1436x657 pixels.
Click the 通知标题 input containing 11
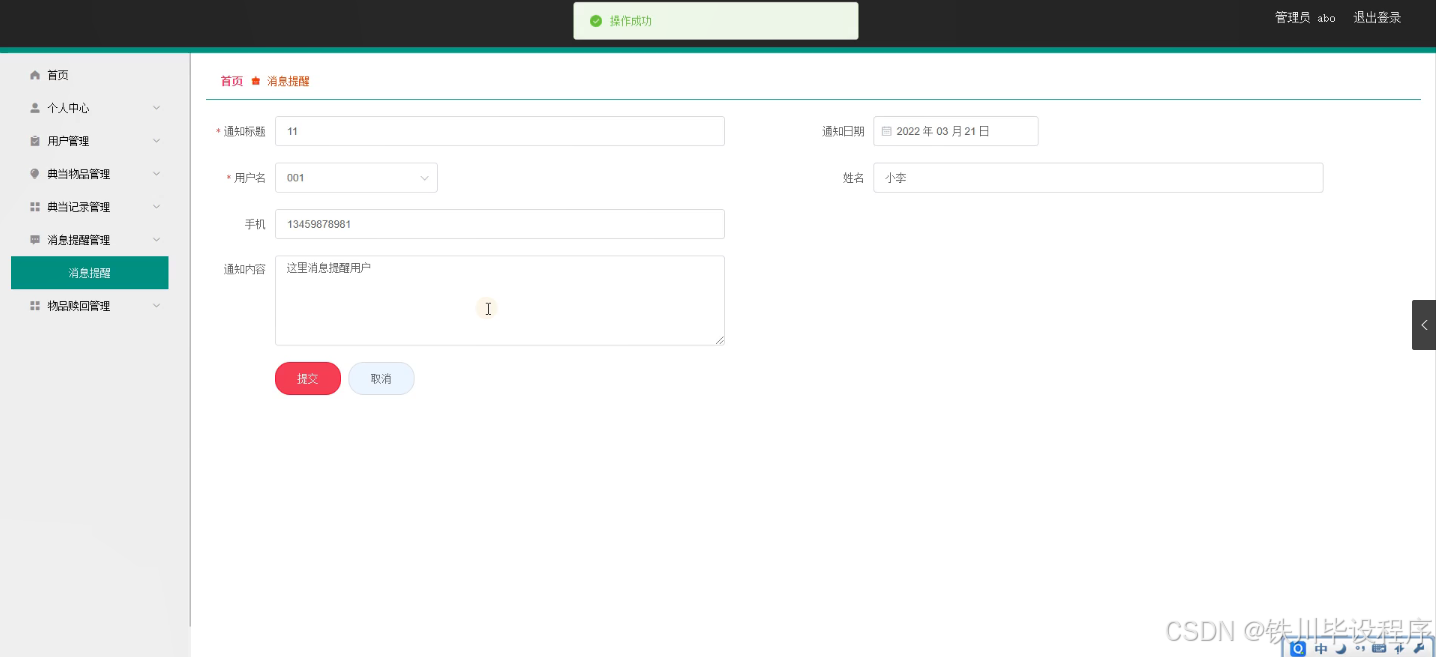(499, 131)
